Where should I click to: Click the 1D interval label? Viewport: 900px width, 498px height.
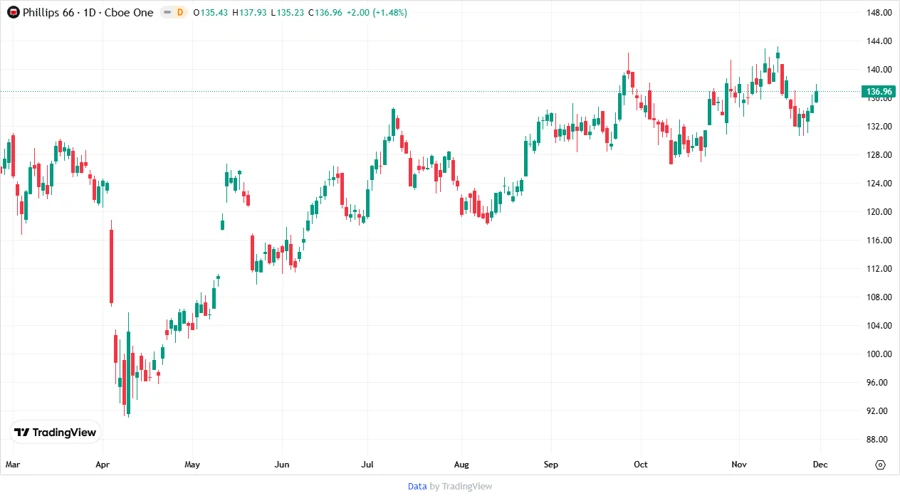pos(90,12)
